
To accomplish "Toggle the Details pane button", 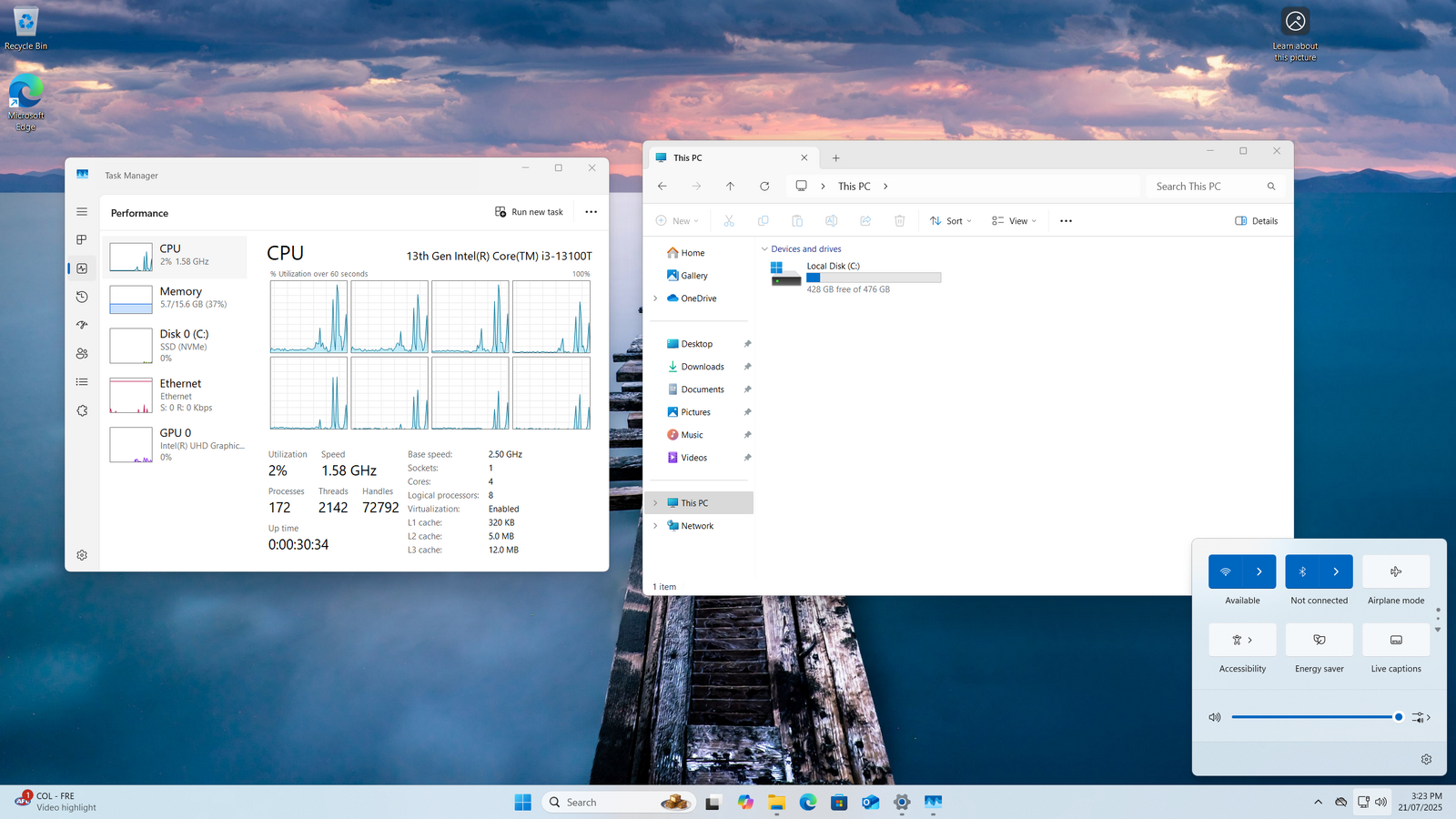I will [x=1256, y=221].
